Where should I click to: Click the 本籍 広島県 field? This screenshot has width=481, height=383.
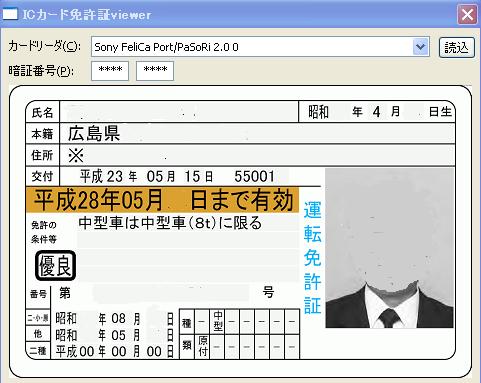point(257,134)
